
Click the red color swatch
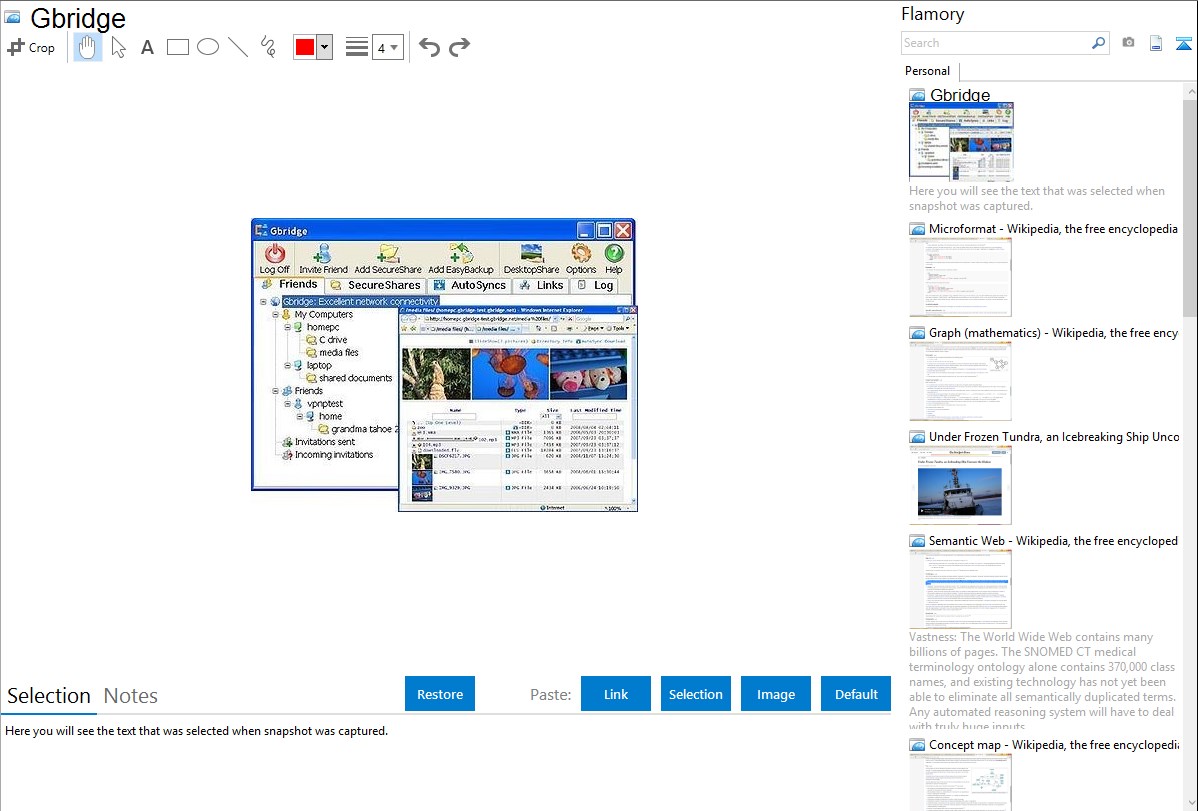(x=305, y=47)
